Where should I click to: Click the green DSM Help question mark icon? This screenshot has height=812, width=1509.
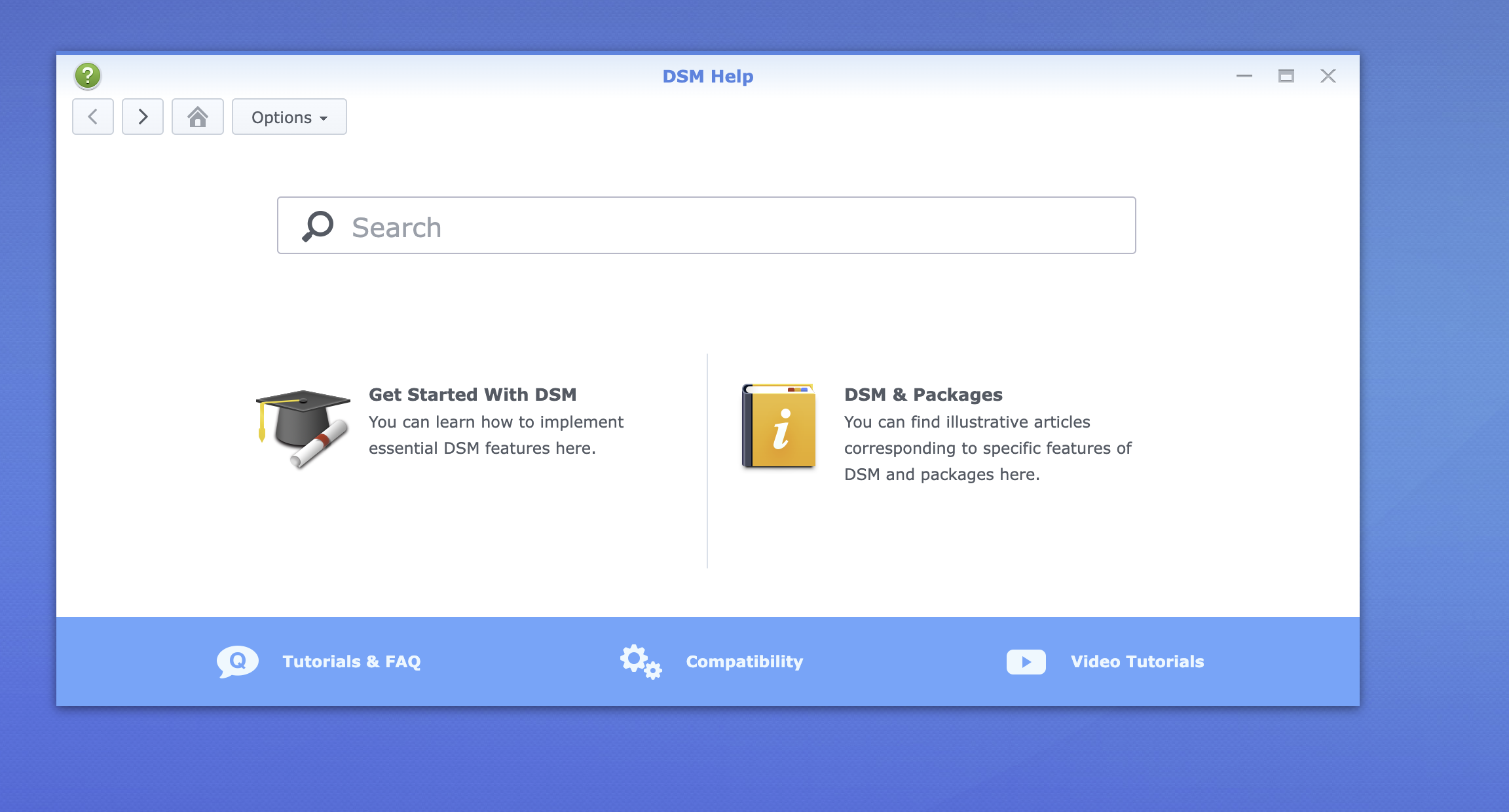(88, 76)
